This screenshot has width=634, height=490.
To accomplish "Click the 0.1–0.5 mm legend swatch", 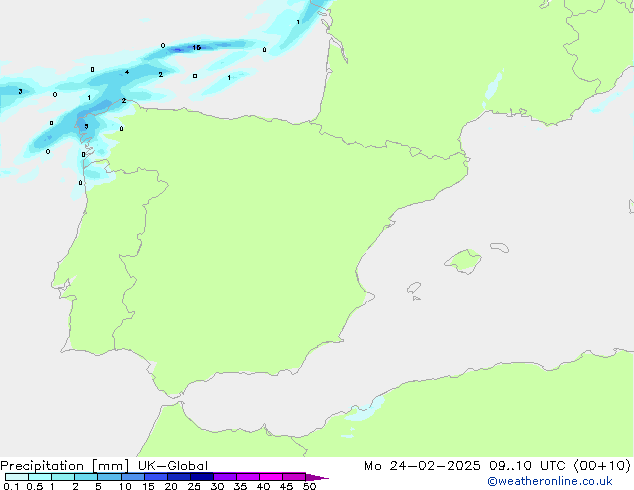I will click(17, 477).
